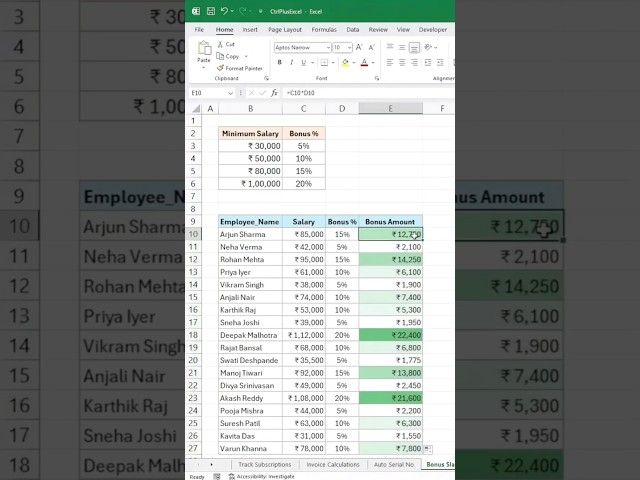Click the Auto Fill Options icon near row 27
The height and width of the screenshot is (480, 640).
click(x=428, y=449)
